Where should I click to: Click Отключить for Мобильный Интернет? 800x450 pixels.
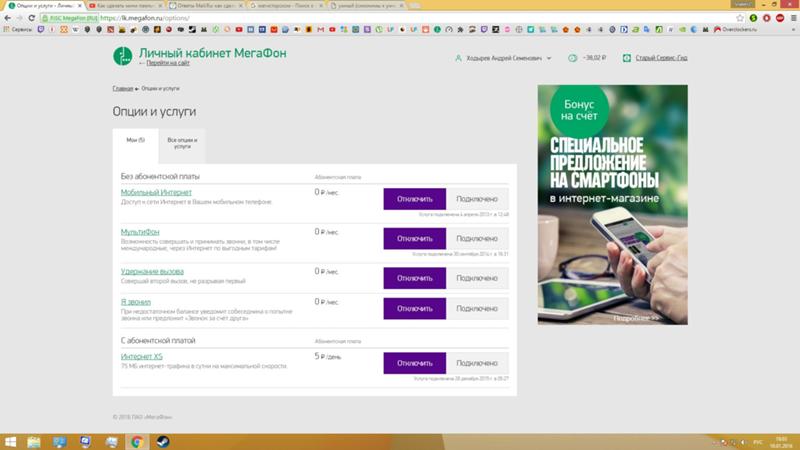415,199
